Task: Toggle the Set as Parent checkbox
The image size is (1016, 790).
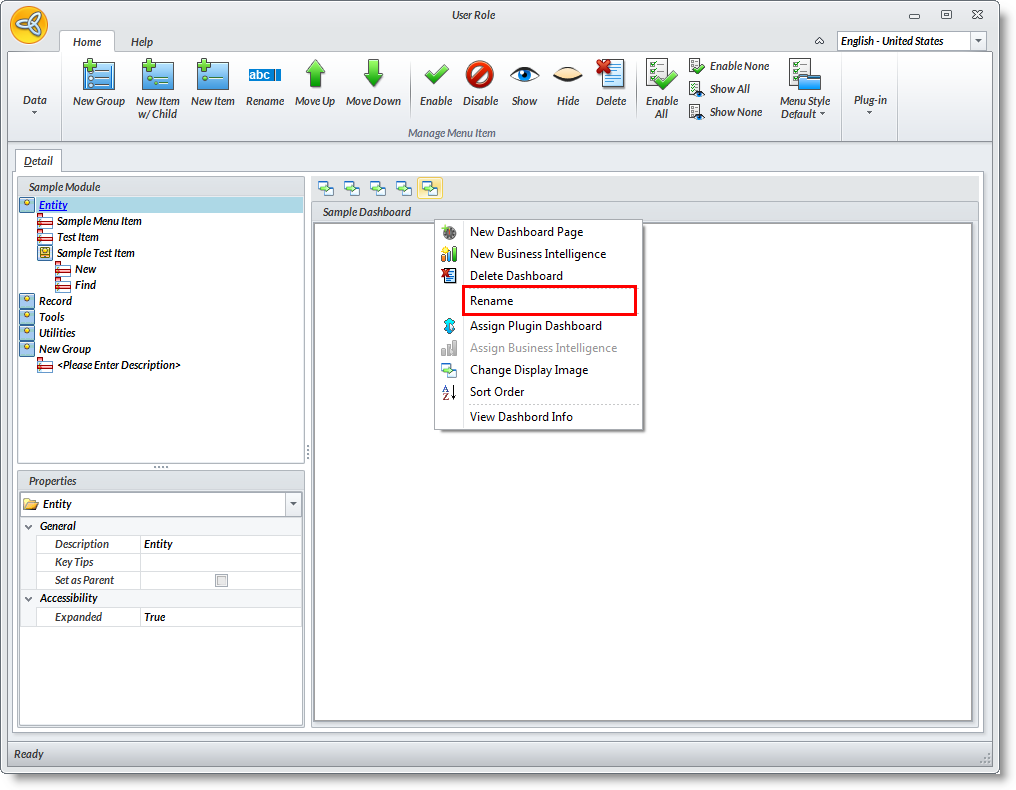Action: coord(222,580)
